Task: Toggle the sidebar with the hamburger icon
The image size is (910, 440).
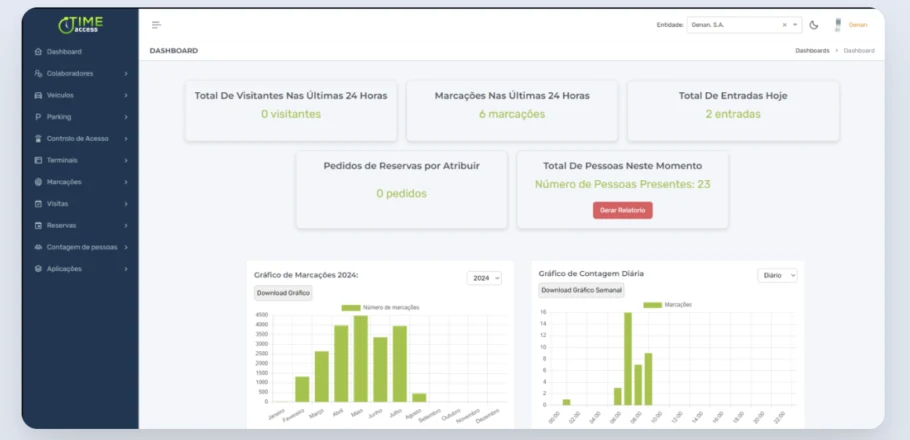Action: (157, 25)
